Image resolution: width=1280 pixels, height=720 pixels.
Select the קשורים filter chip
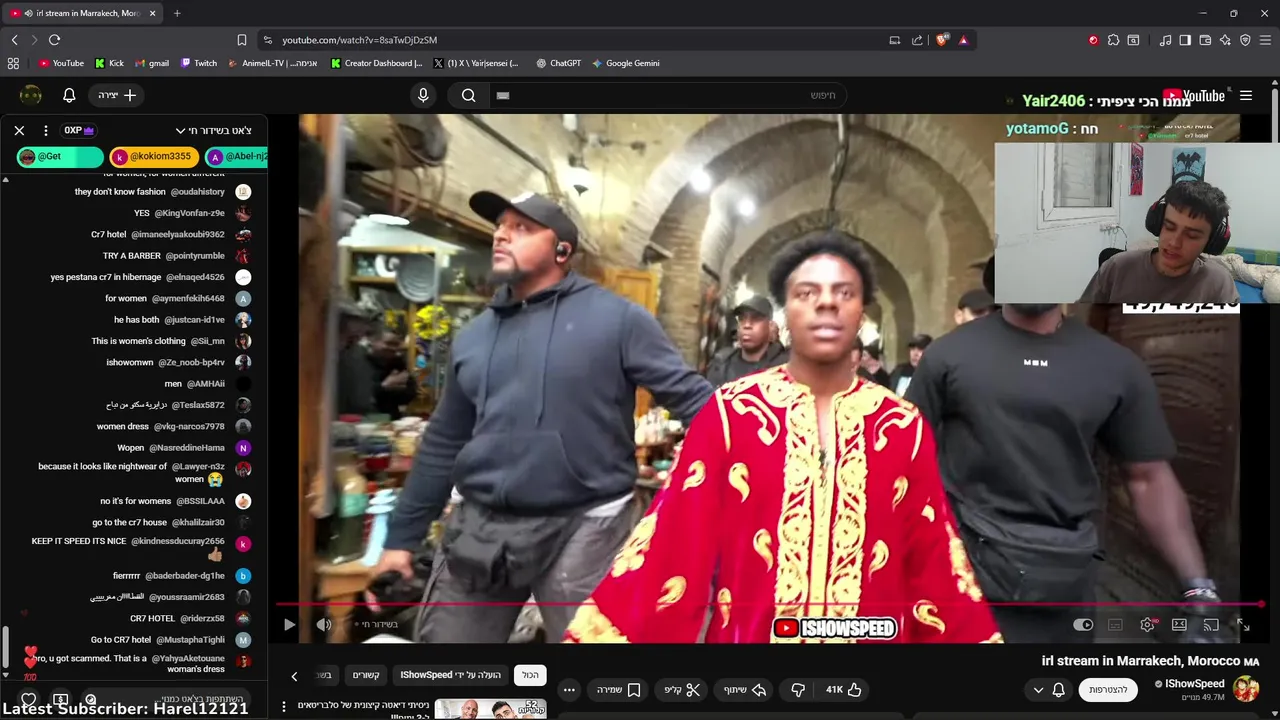click(366, 675)
